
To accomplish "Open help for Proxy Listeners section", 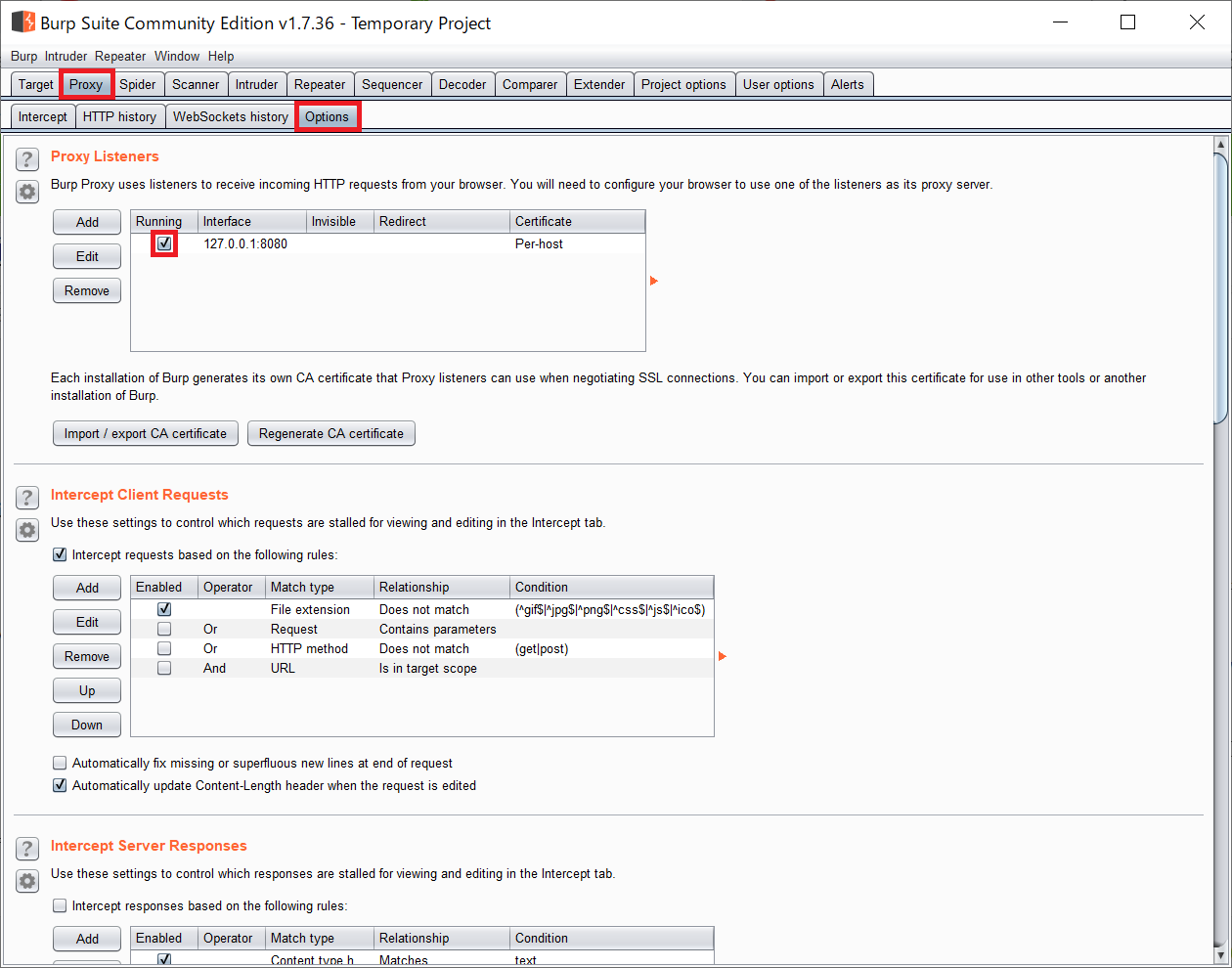I will click(x=26, y=158).
